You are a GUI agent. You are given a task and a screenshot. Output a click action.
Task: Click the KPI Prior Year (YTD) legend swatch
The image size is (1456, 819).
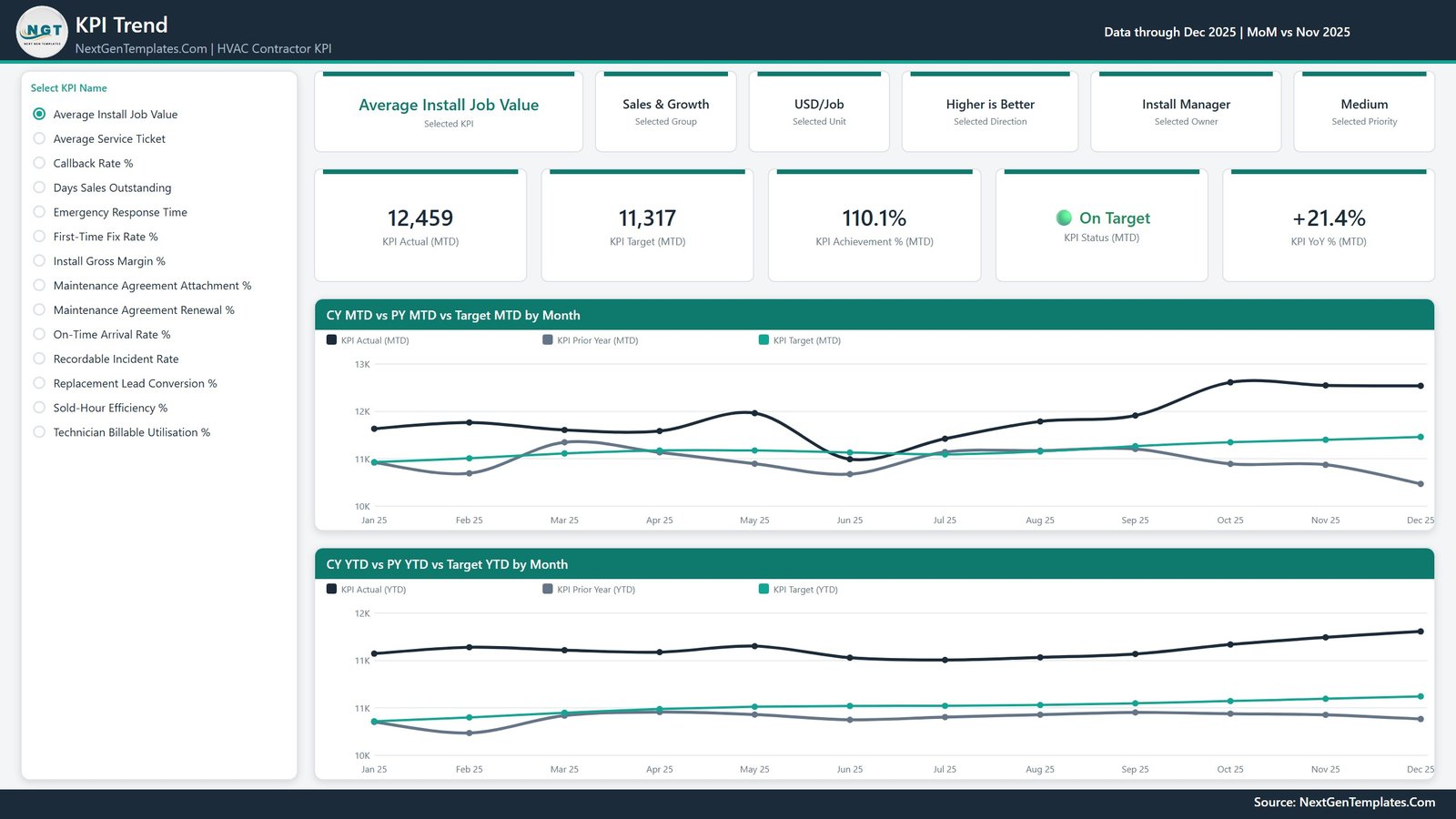point(548,589)
